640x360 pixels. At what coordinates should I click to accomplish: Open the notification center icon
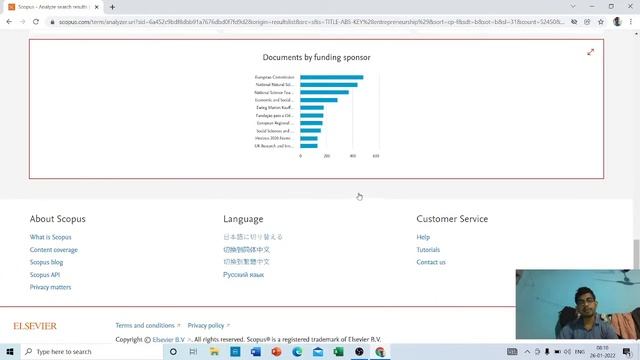click(x=627, y=351)
